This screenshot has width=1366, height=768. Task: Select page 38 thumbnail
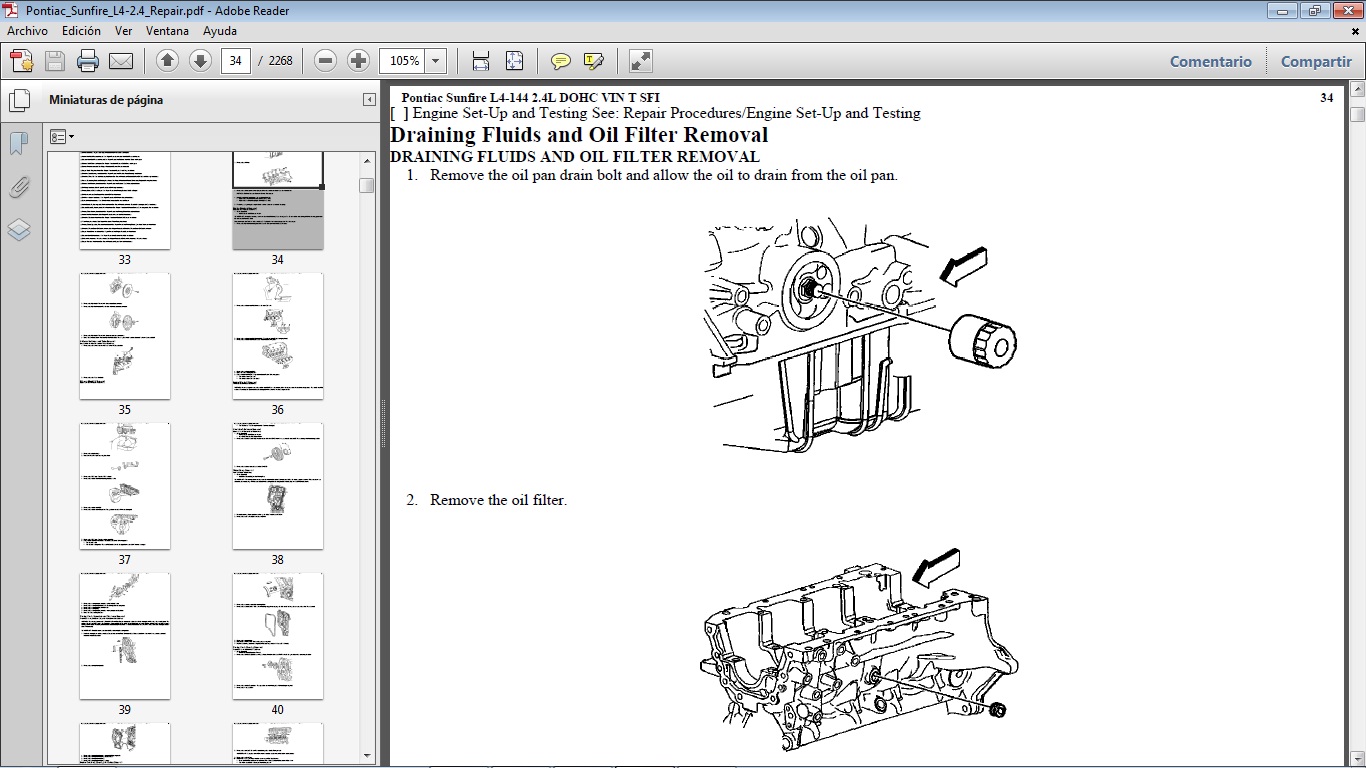278,486
